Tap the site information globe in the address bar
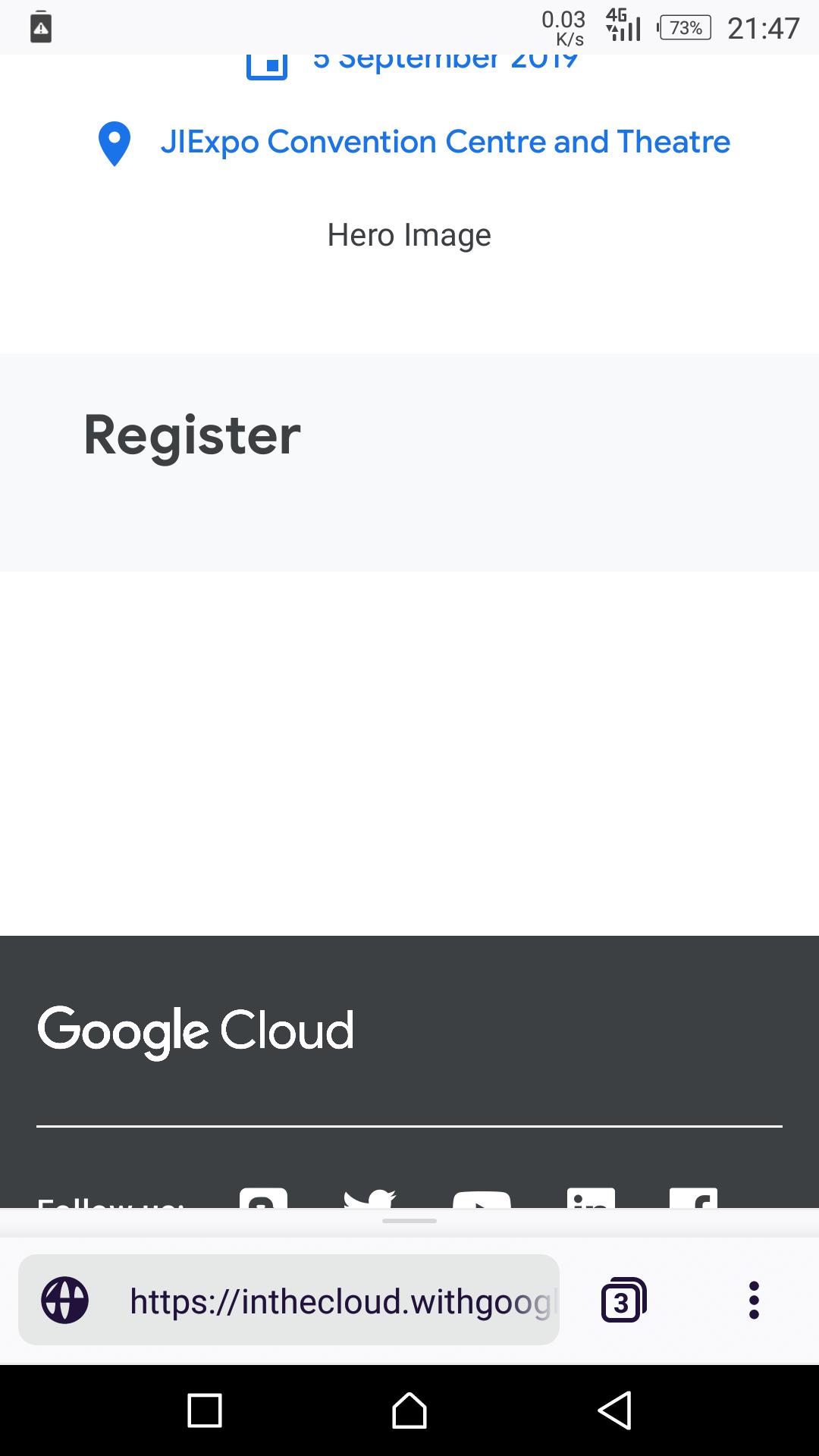 [x=65, y=1299]
